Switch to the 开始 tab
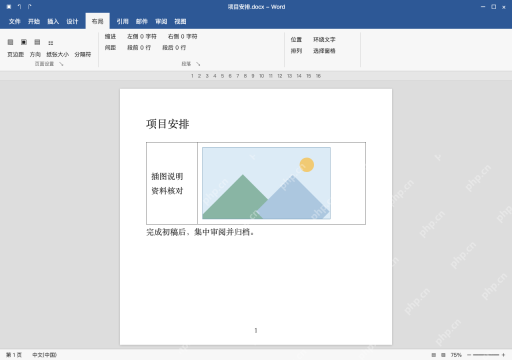512x360 pixels. coord(34,22)
